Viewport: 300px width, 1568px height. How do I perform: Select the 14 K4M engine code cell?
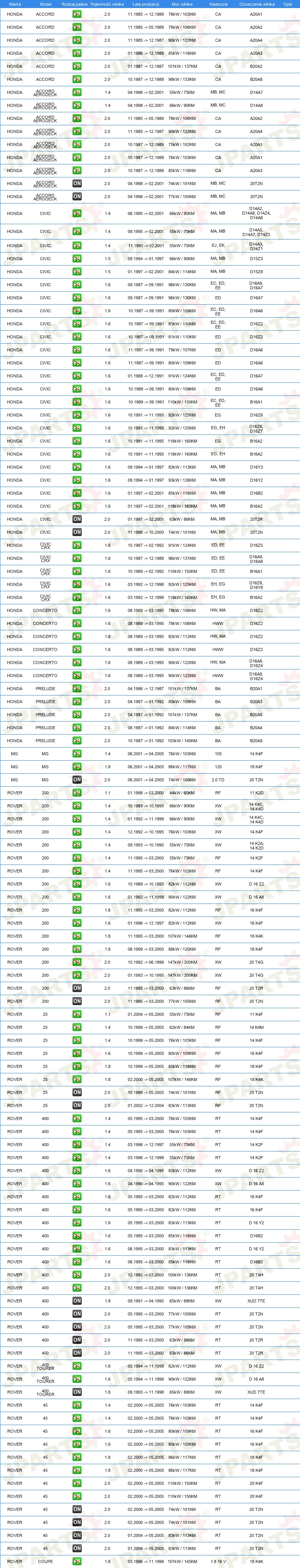tap(256, 1027)
